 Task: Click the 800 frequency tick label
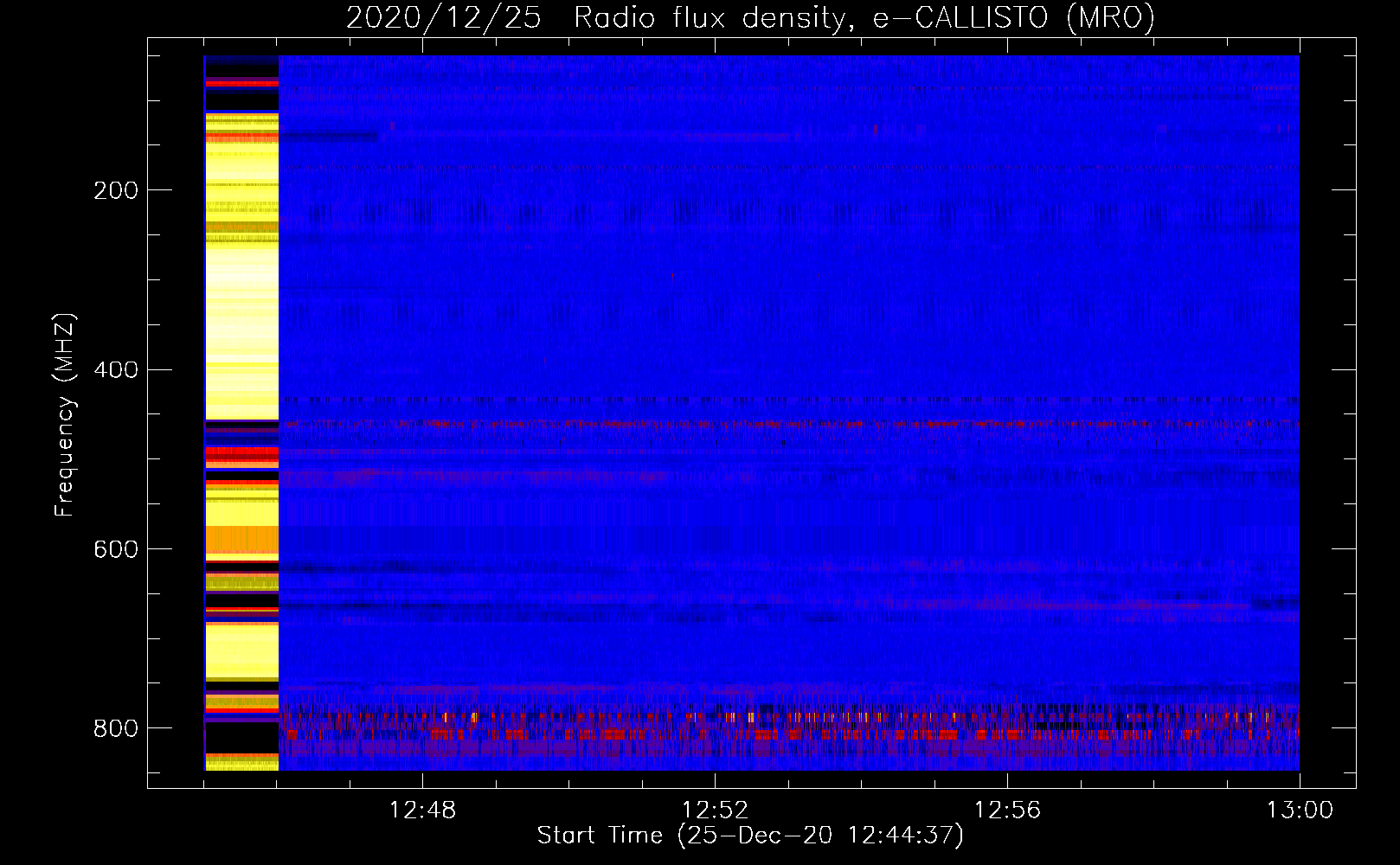click(x=115, y=728)
